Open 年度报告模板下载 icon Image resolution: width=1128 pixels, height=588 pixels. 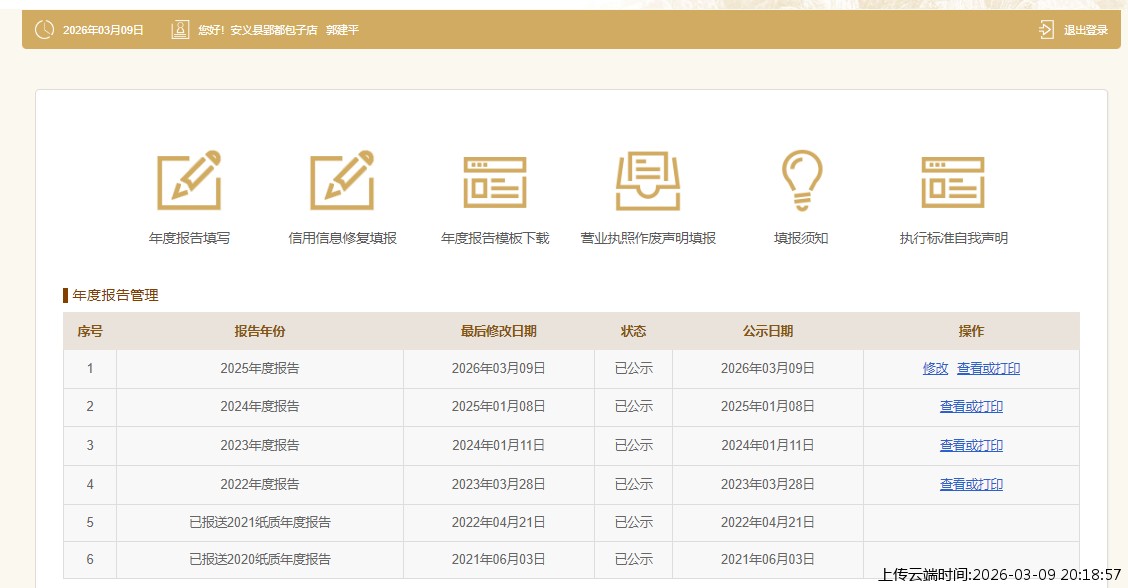coord(495,181)
